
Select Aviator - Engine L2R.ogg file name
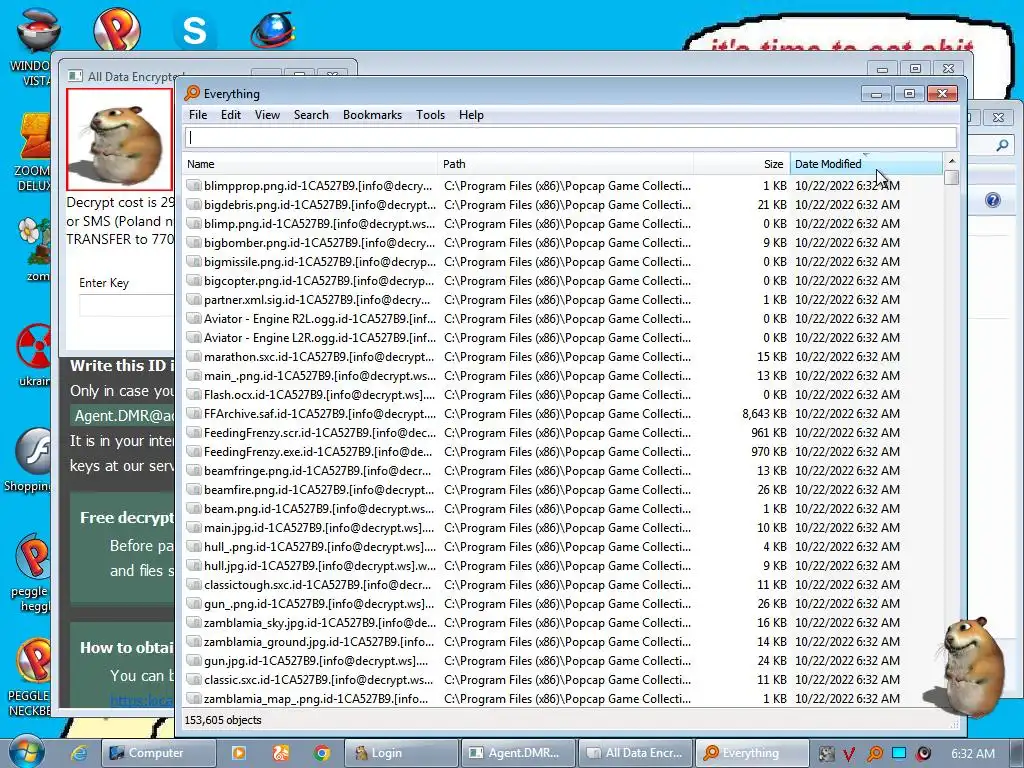click(319, 337)
